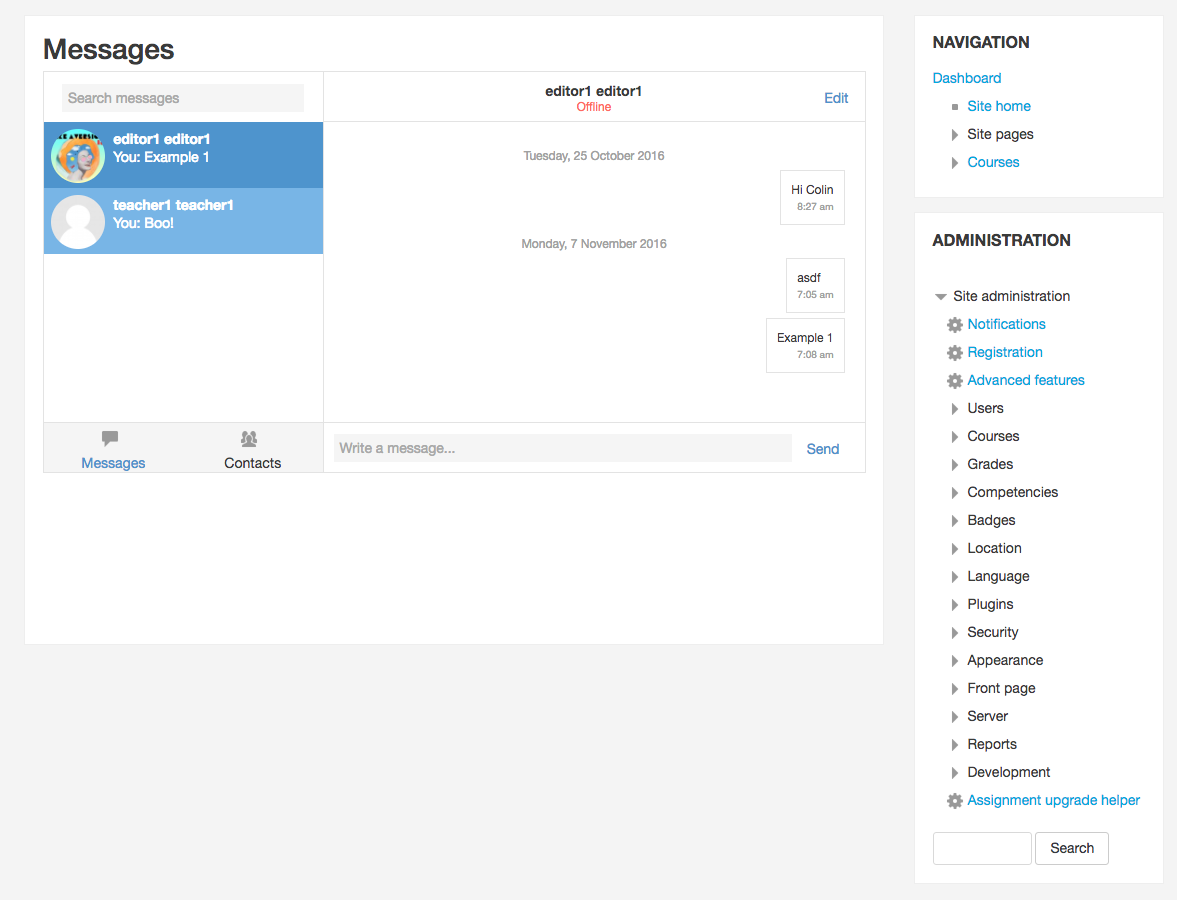Click the Site administration tree label
Viewport: 1177px width, 900px height.
tap(1011, 296)
